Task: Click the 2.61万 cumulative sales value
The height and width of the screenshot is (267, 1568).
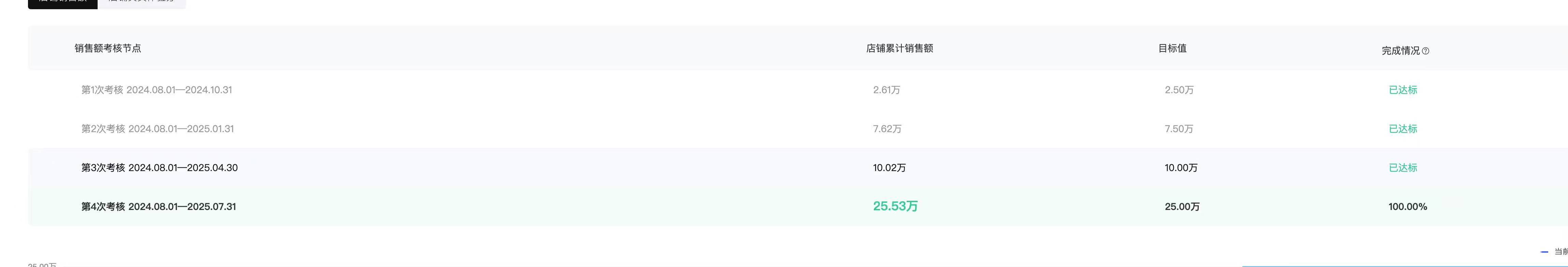Action: click(x=886, y=89)
